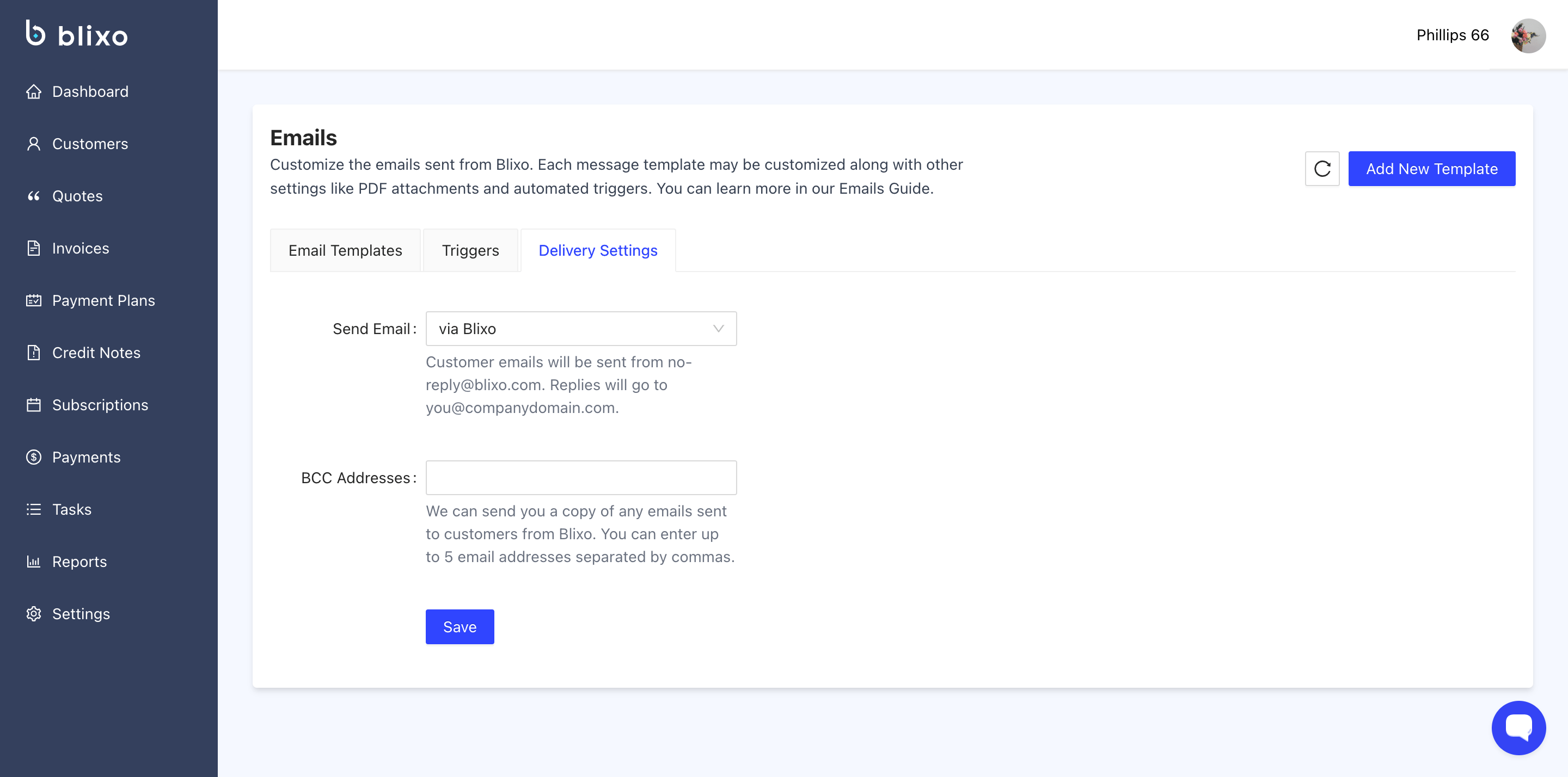Focus the BCC Addresses input field
1568x777 pixels.
(x=581, y=478)
